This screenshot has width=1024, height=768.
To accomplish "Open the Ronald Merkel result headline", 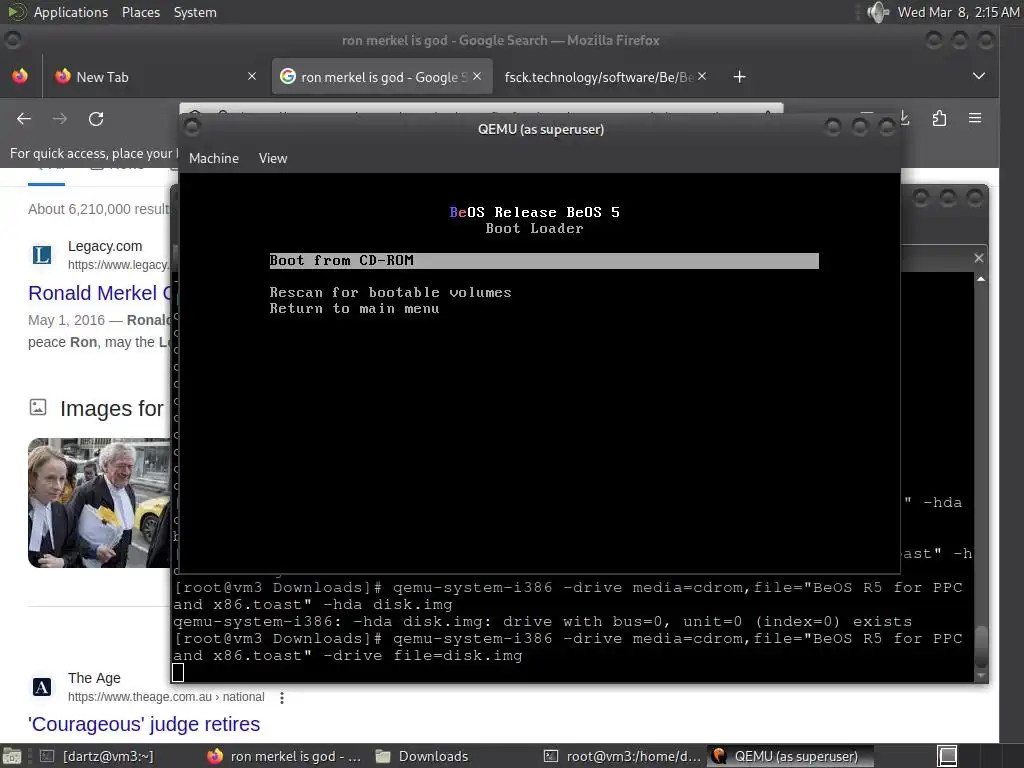I will [99, 293].
